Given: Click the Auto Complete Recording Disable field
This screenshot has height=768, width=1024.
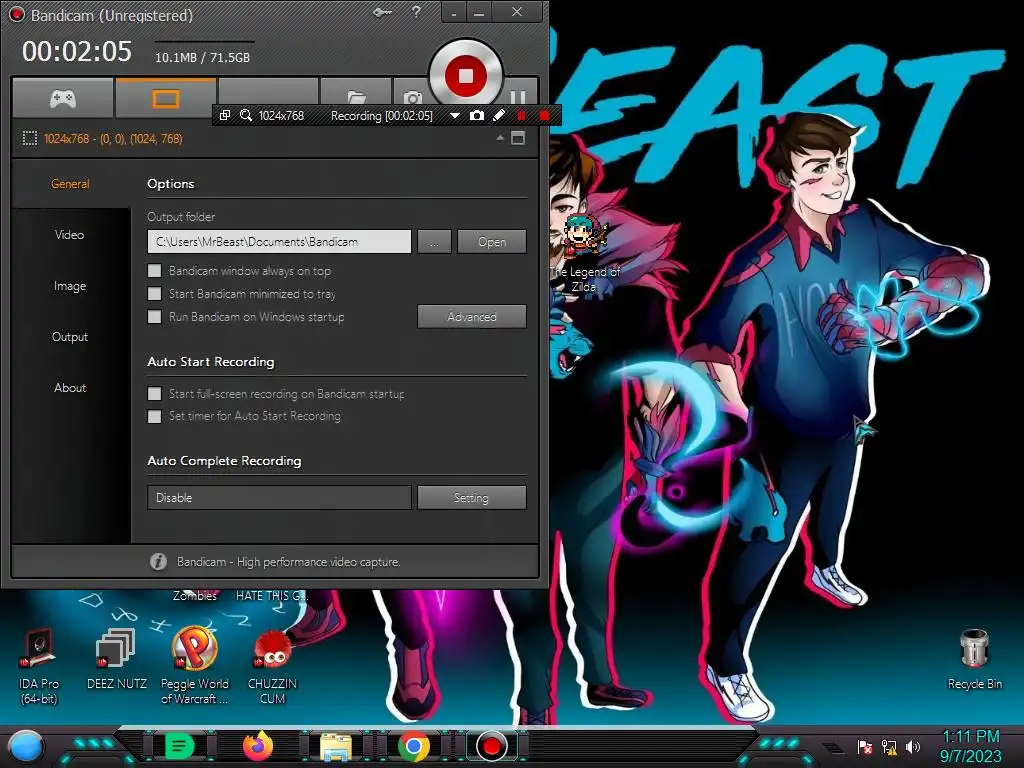Looking at the screenshot, I should (x=279, y=498).
